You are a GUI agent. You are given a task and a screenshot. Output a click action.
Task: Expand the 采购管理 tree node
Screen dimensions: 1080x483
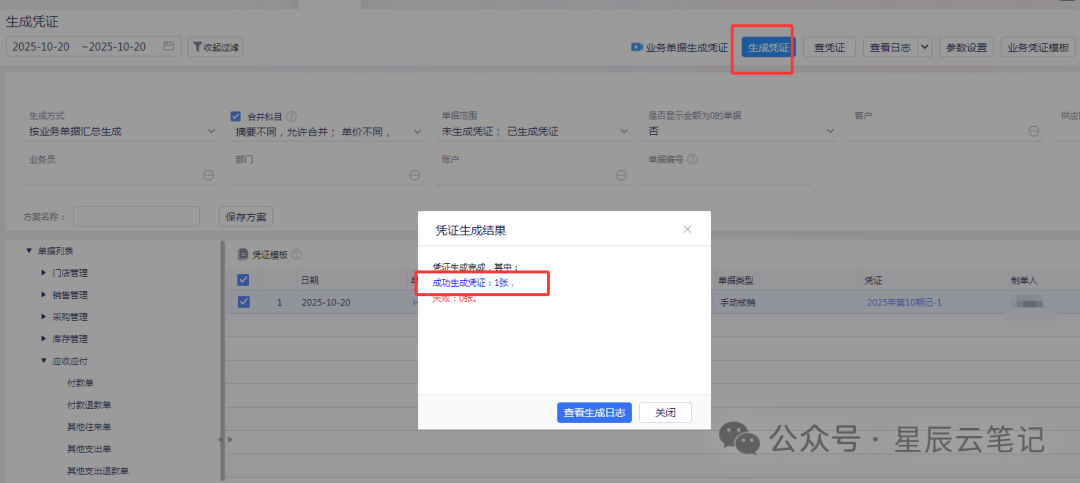pyautogui.click(x=44, y=317)
